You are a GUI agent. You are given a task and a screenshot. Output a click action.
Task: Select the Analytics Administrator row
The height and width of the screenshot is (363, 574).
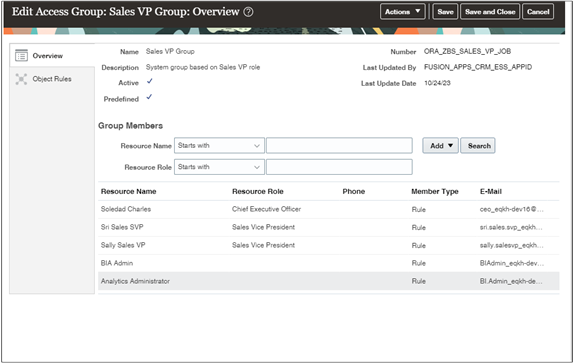point(328,281)
